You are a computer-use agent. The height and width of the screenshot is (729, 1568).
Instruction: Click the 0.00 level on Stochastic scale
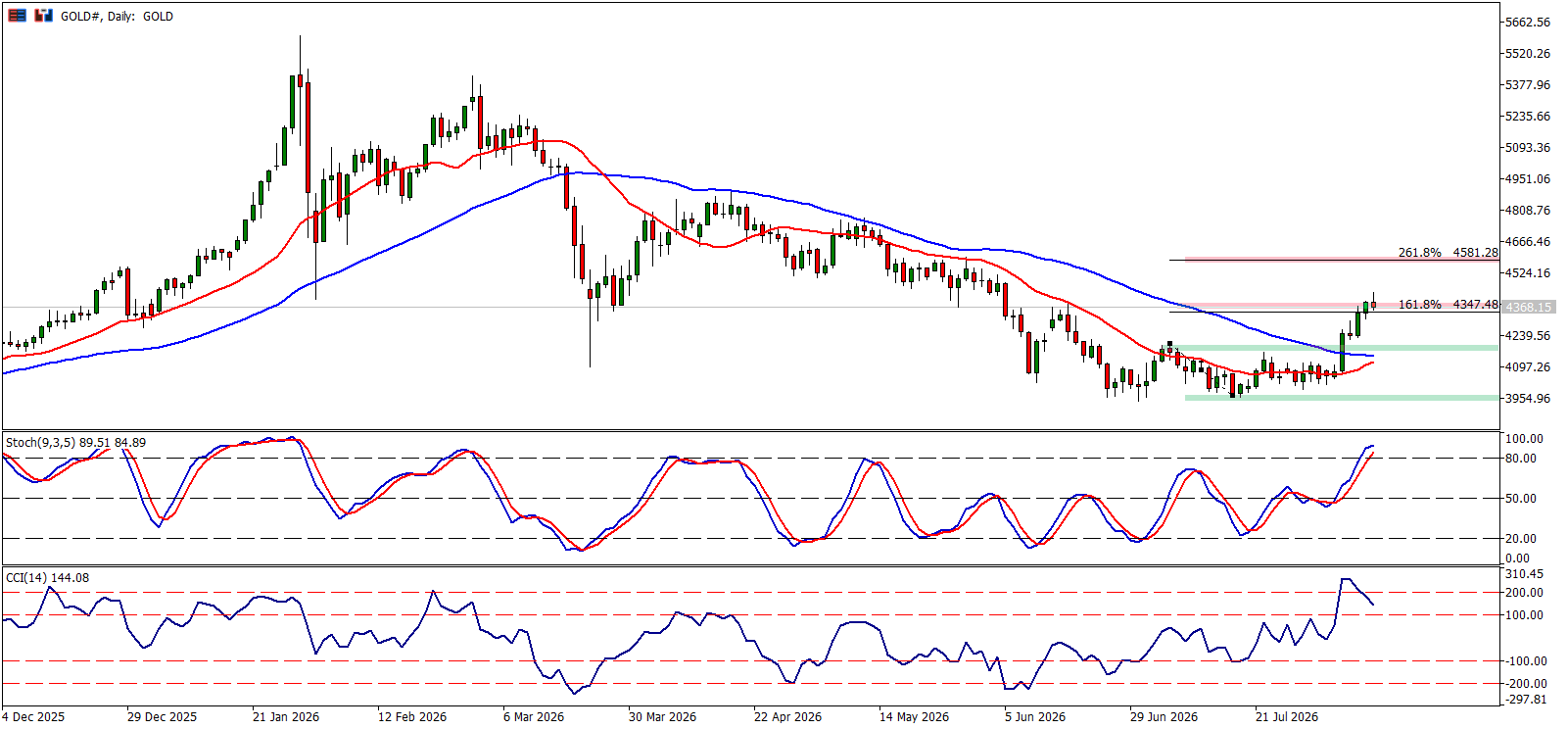[x=1517, y=559]
